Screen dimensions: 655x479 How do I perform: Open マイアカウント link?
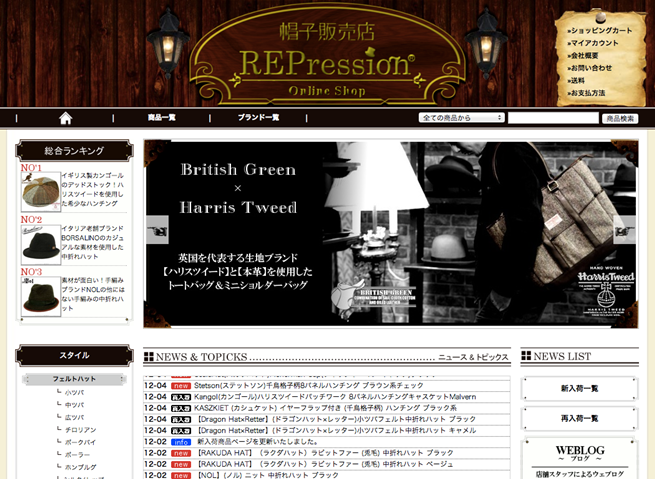click(593, 43)
